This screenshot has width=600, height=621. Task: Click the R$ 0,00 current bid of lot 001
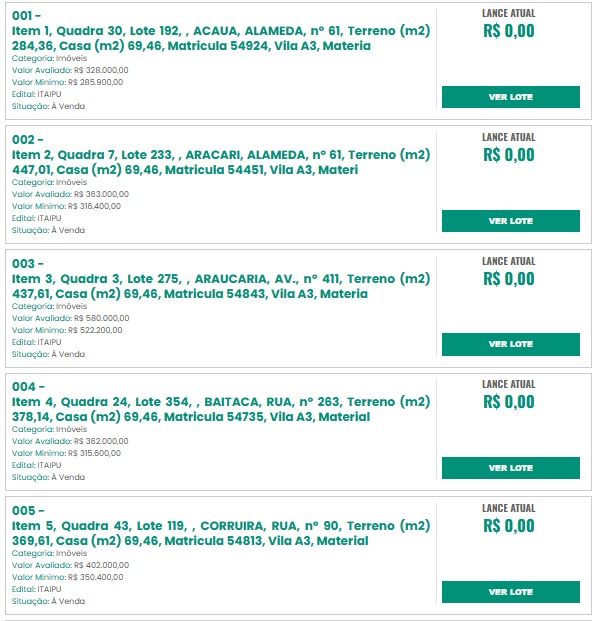click(x=508, y=31)
